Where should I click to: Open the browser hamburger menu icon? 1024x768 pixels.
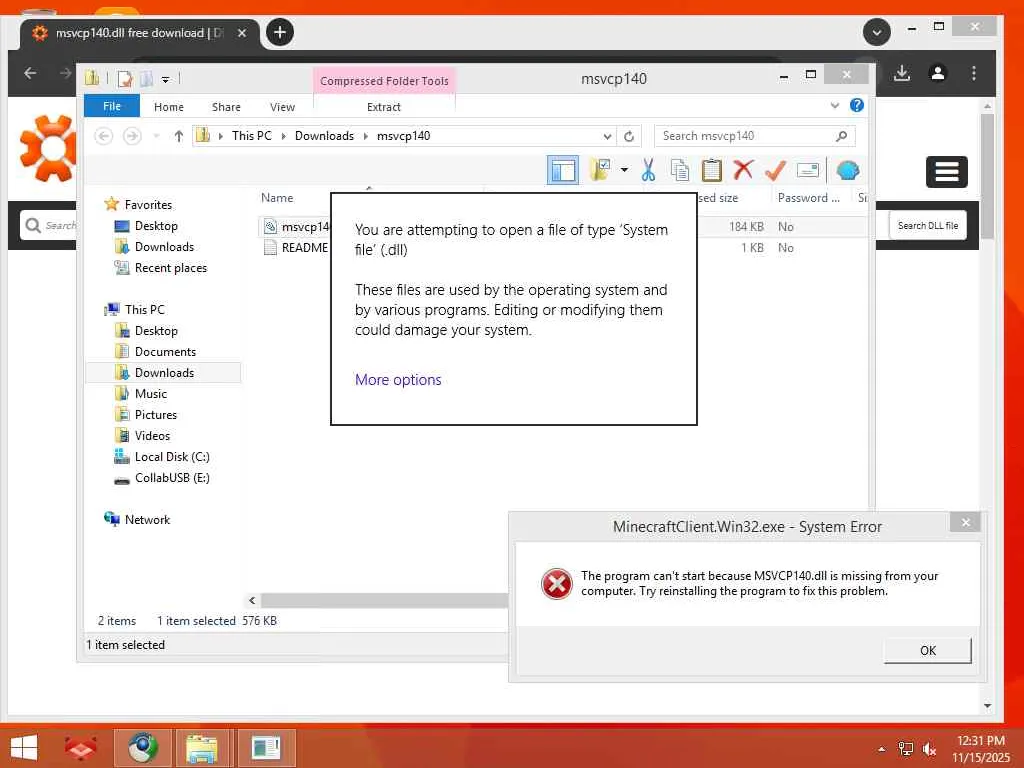(x=946, y=172)
